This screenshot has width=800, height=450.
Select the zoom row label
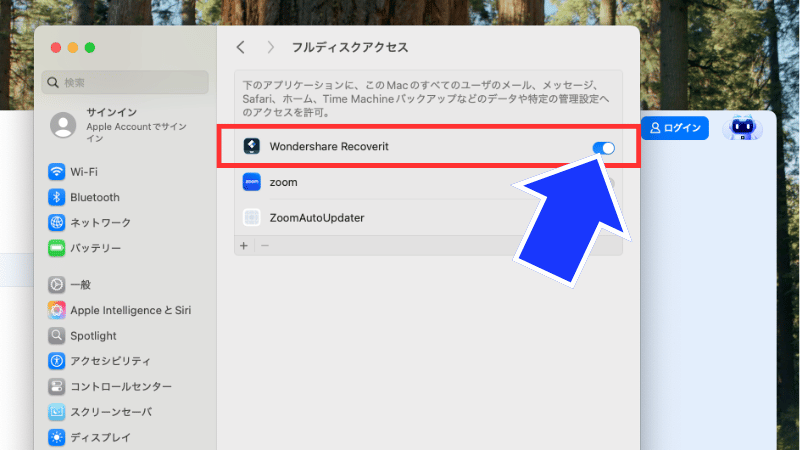click(283, 182)
